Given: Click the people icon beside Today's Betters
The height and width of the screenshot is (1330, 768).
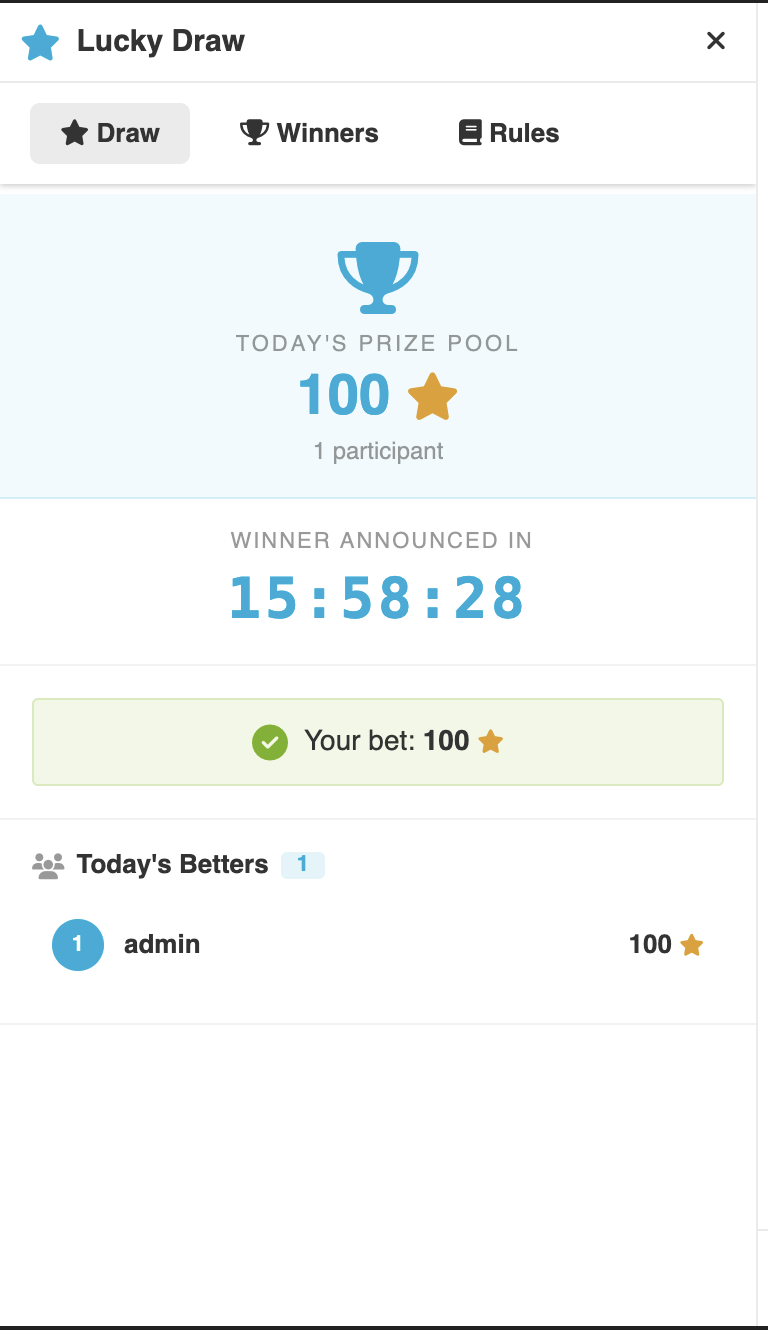Looking at the screenshot, I should [48, 865].
